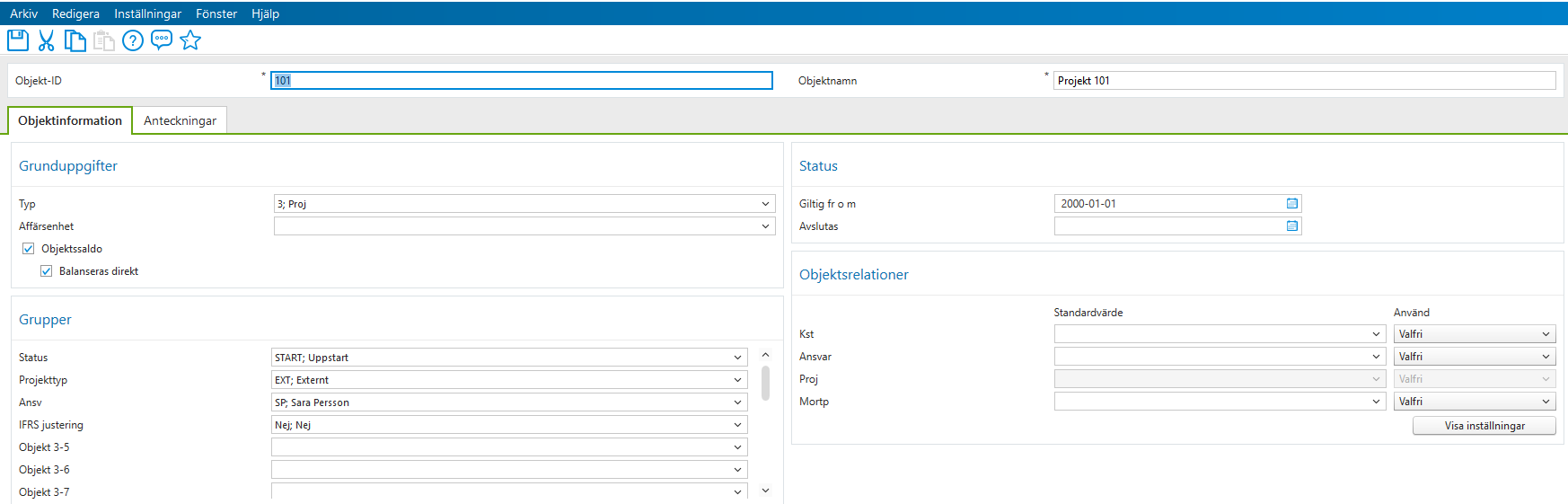Screen dimensions: 1568x504
Task: Uncheck Balanseras direkt checkbox
Action: (47, 271)
